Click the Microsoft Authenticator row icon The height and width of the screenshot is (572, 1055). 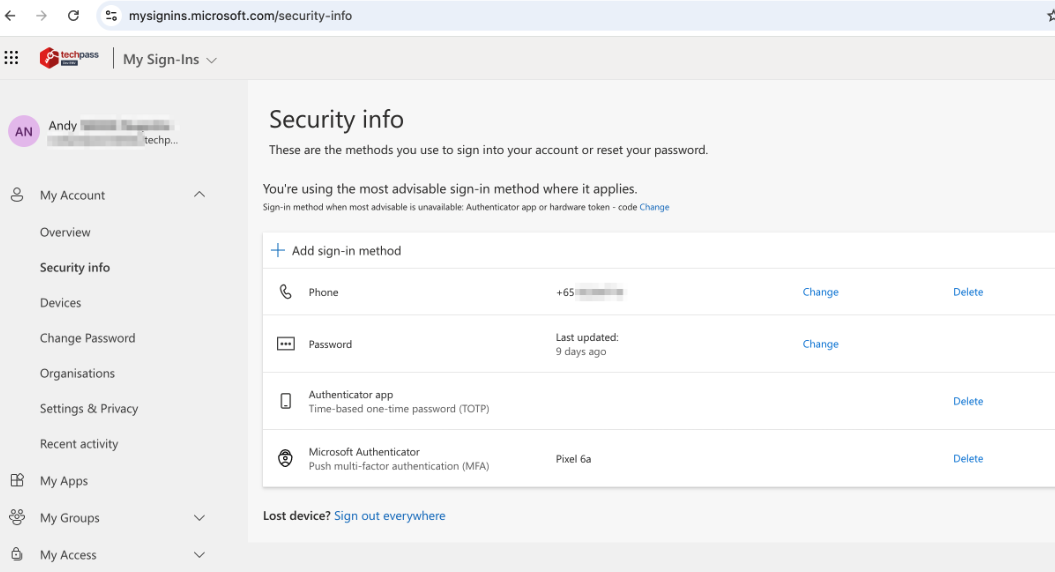pos(286,459)
